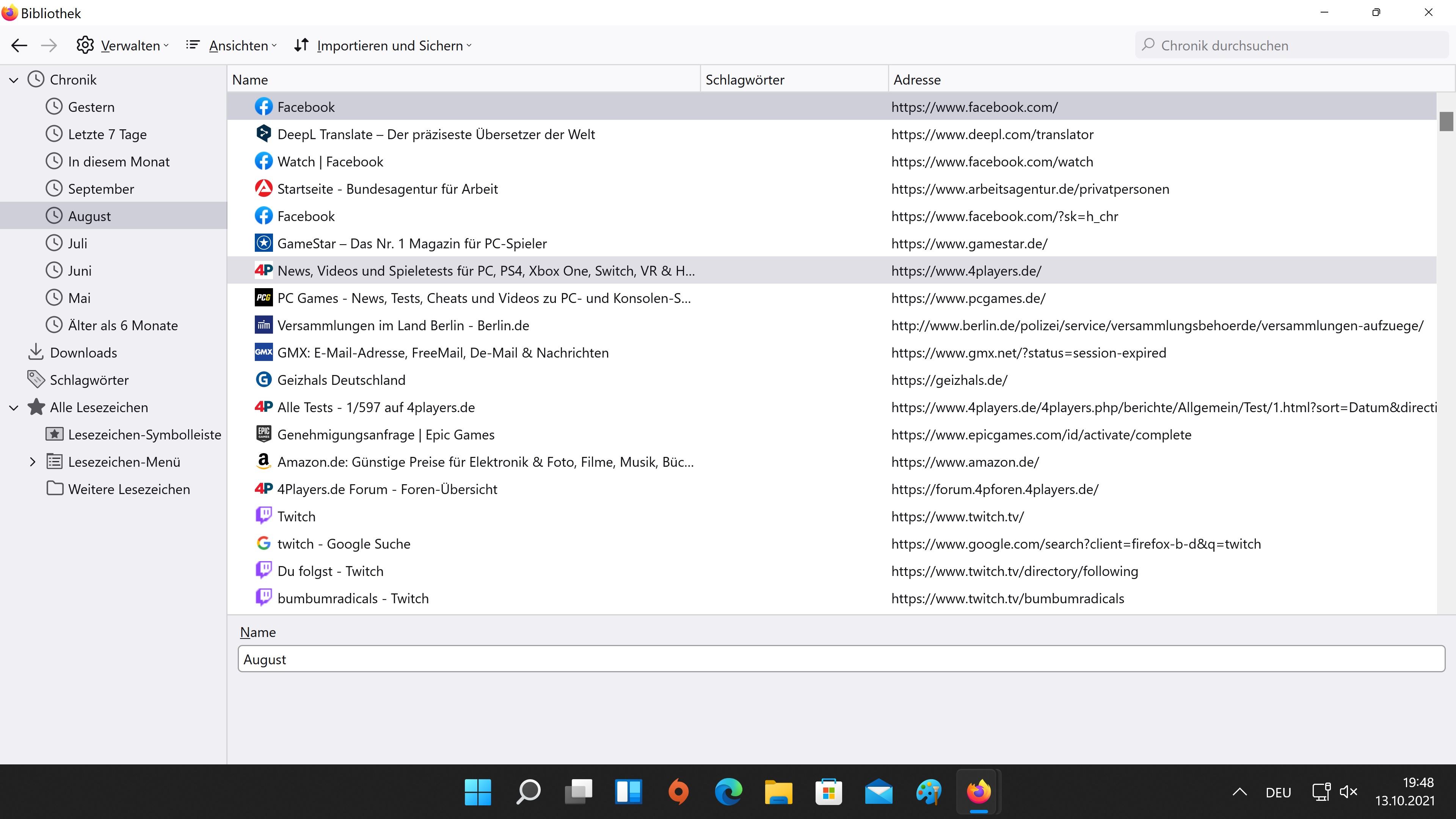Open the Windows Start menu

[478, 792]
